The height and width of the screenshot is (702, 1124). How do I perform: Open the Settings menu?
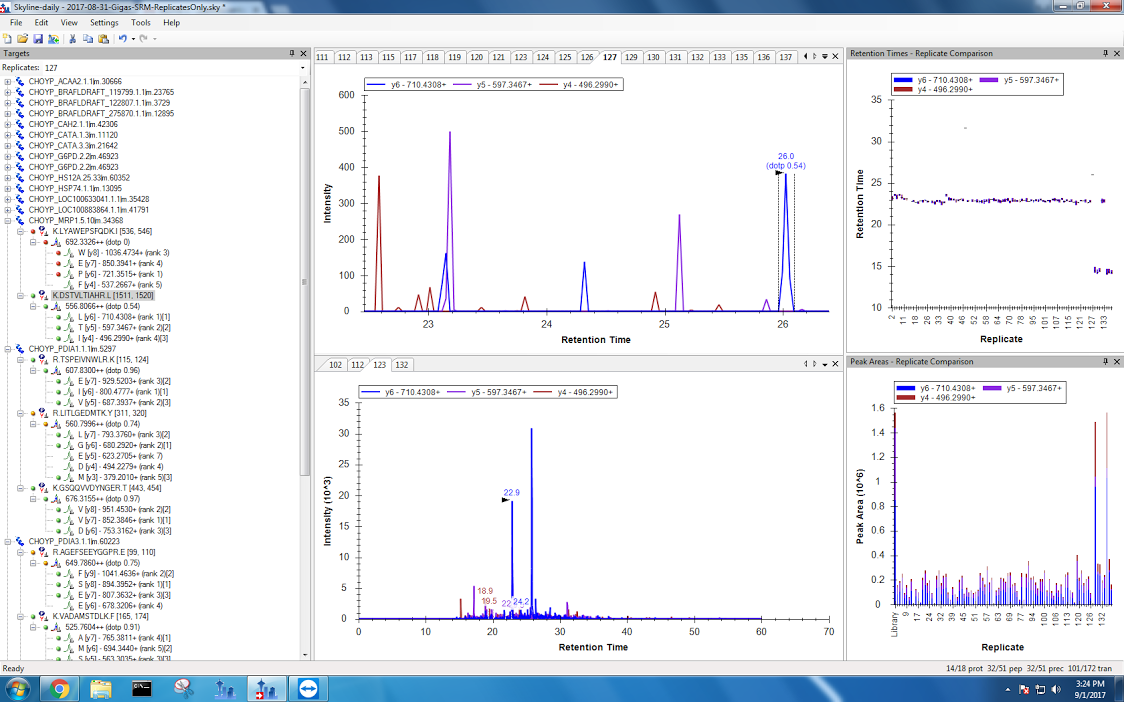click(x=103, y=22)
